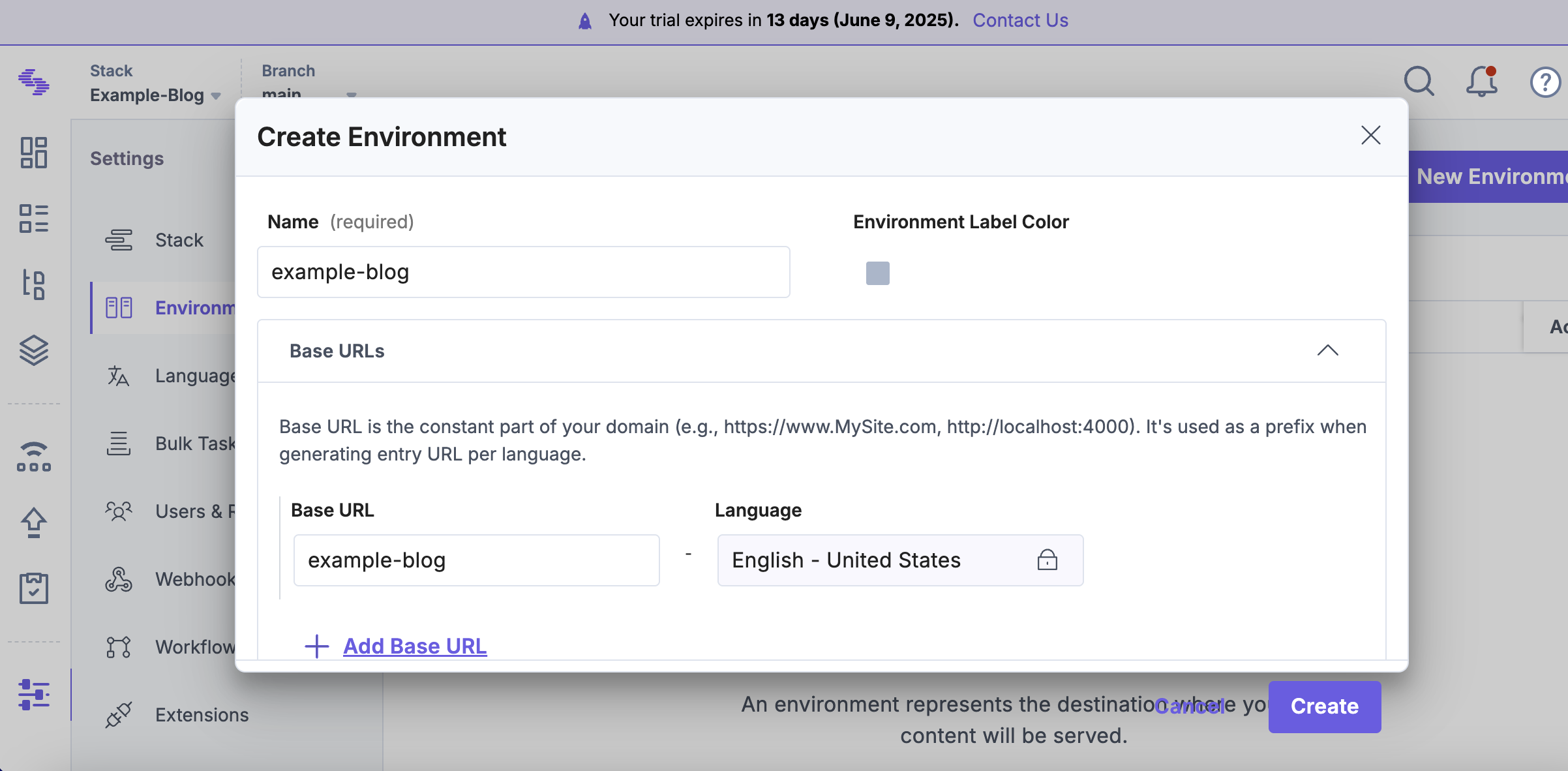Screen dimensions: 1568x771
Task: Click the environment Name input field
Action: pos(523,272)
